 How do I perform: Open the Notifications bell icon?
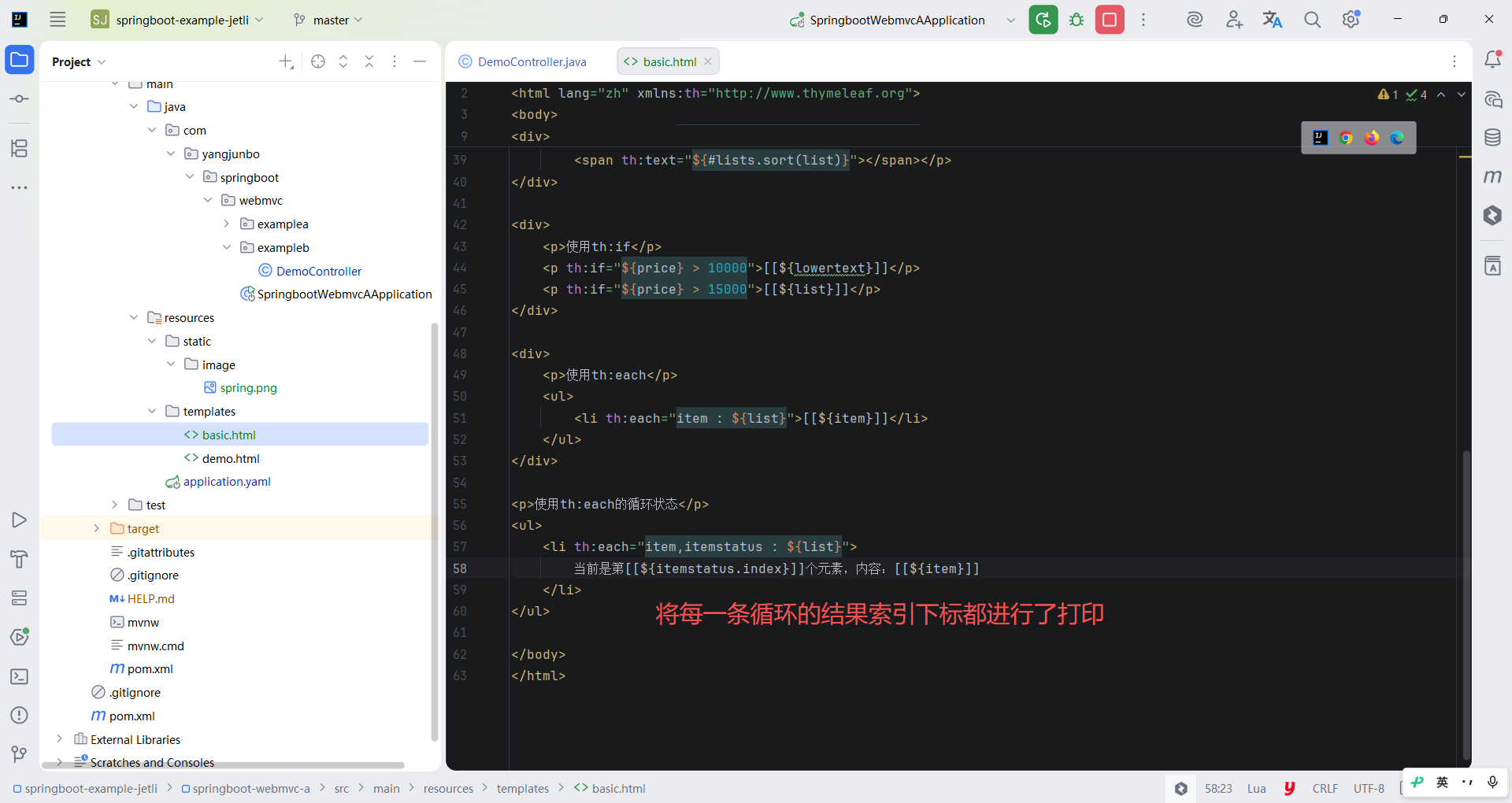coord(1492,60)
